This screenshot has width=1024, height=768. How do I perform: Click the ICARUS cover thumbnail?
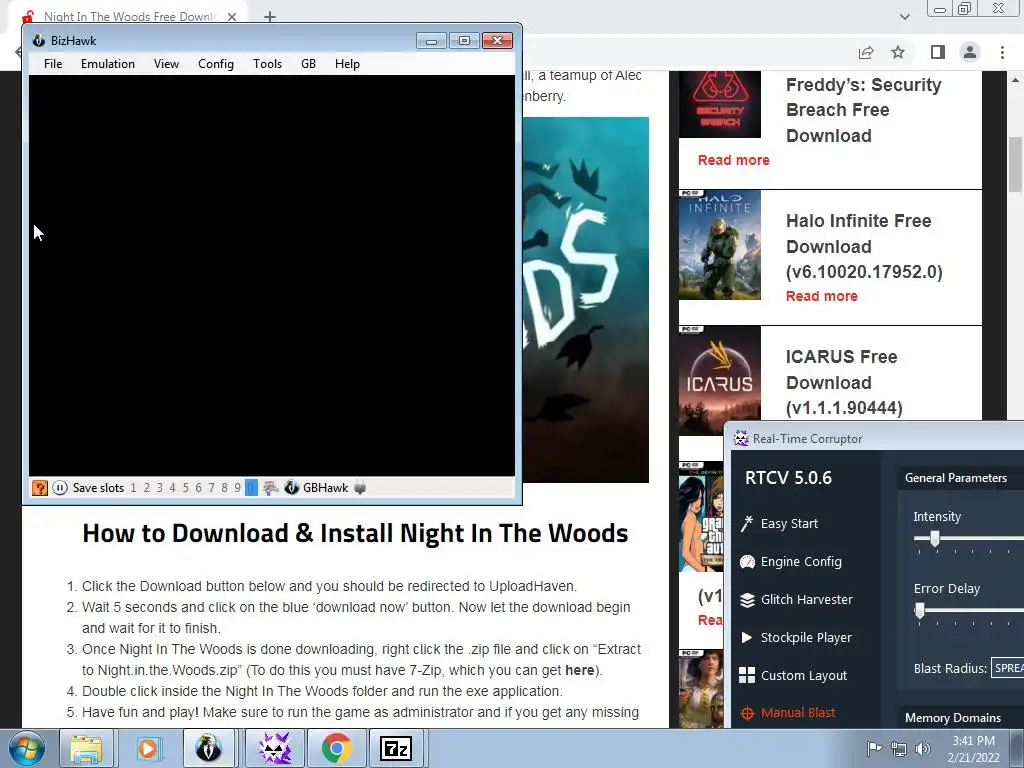720,380
